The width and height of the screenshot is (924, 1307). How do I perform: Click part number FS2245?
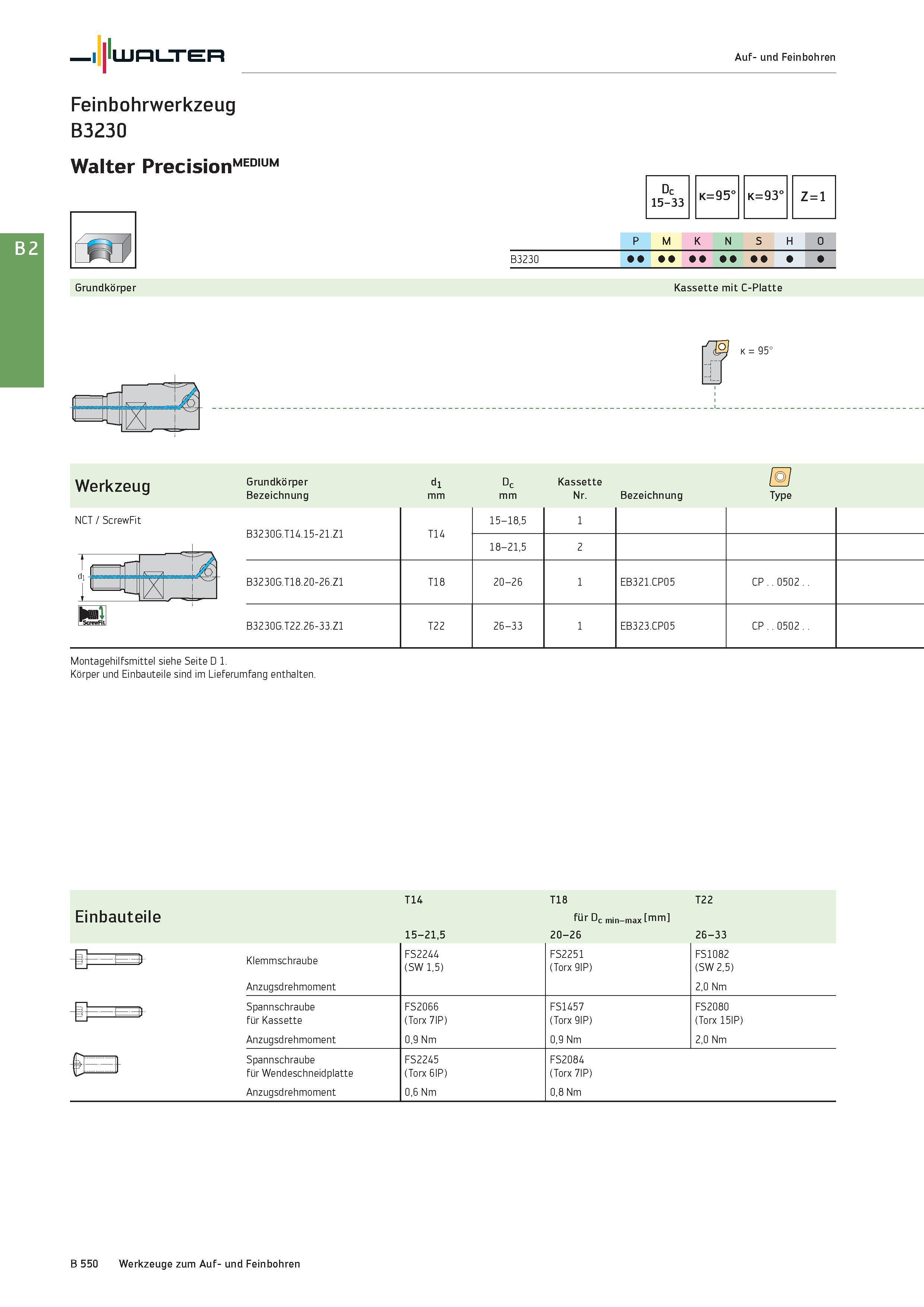421,1059
